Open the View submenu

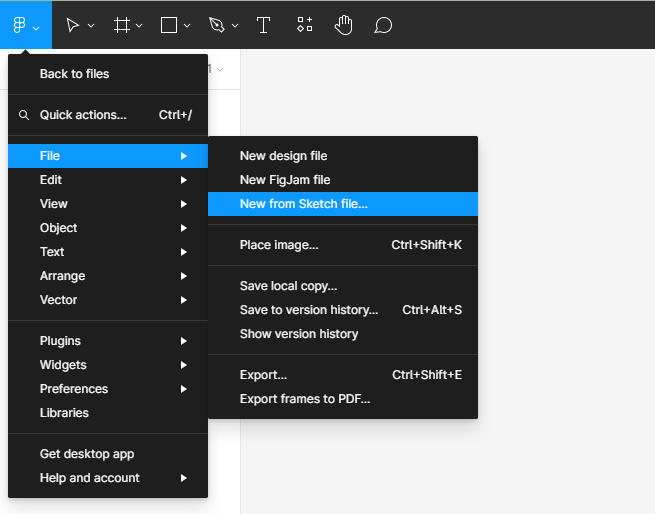(x=108, y=204)
